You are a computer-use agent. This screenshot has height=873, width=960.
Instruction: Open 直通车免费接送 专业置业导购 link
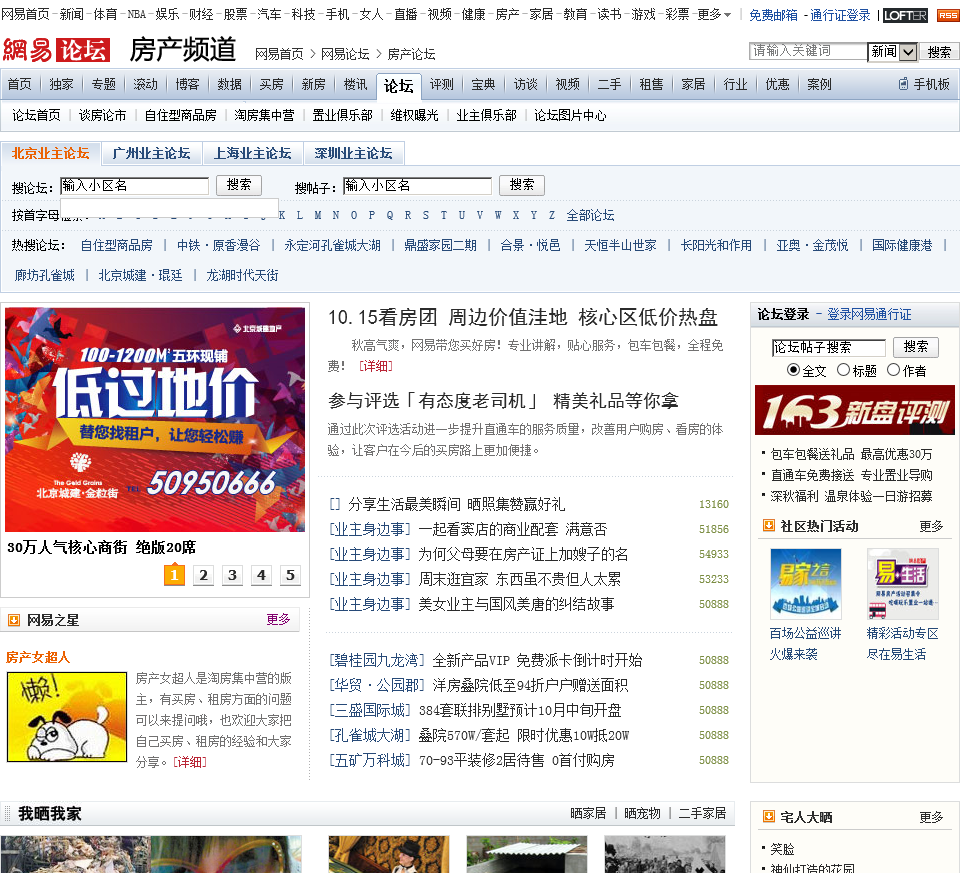point(851,475)
